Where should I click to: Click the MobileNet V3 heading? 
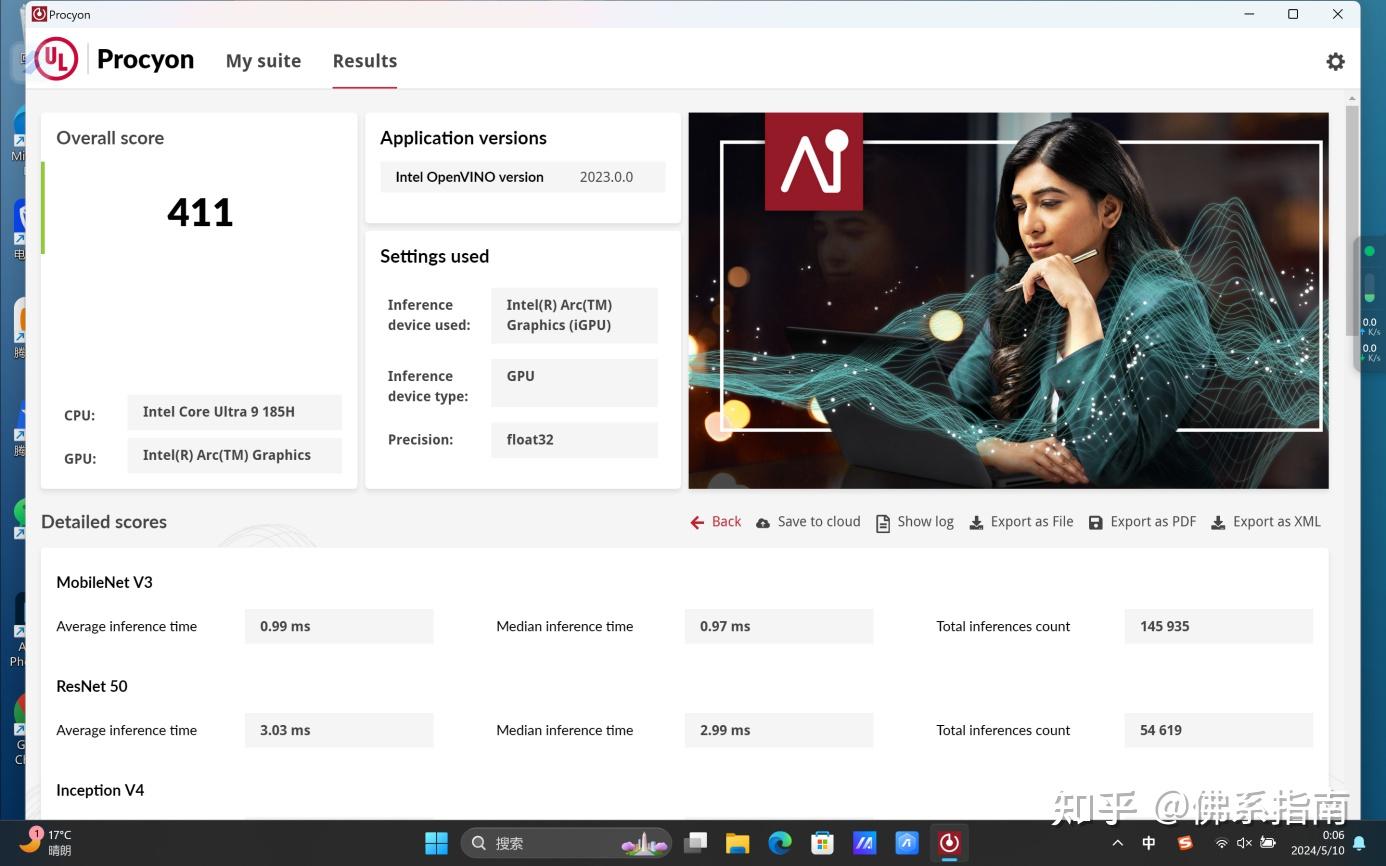point(104,582)
